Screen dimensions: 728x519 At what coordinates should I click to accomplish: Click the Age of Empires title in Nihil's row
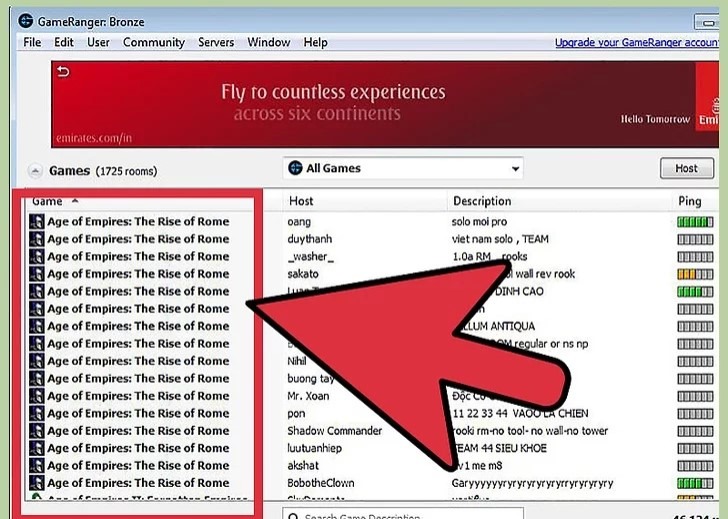tap(138, 361)
